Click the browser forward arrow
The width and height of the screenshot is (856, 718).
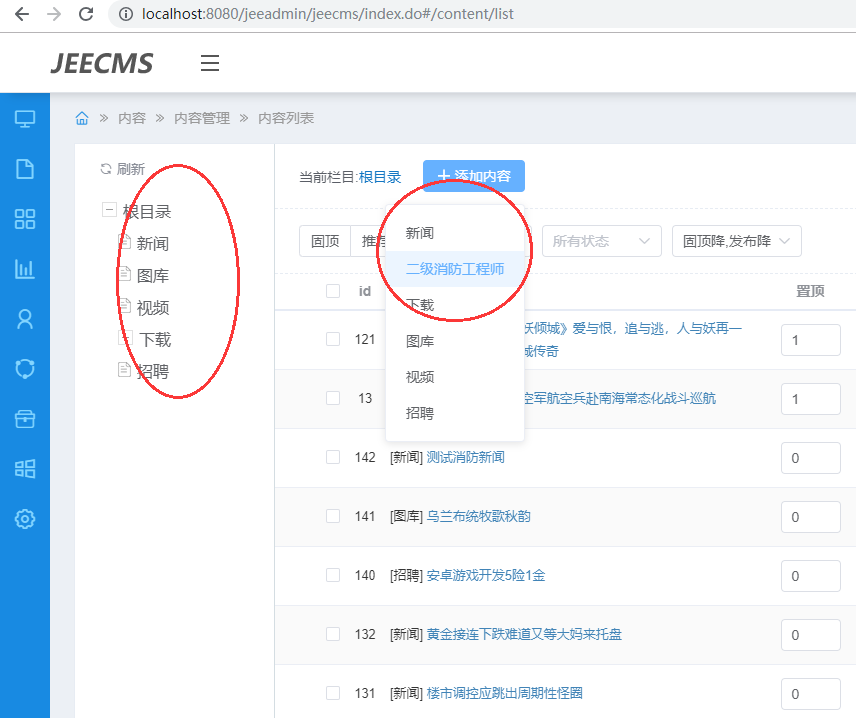coord(54,14)
